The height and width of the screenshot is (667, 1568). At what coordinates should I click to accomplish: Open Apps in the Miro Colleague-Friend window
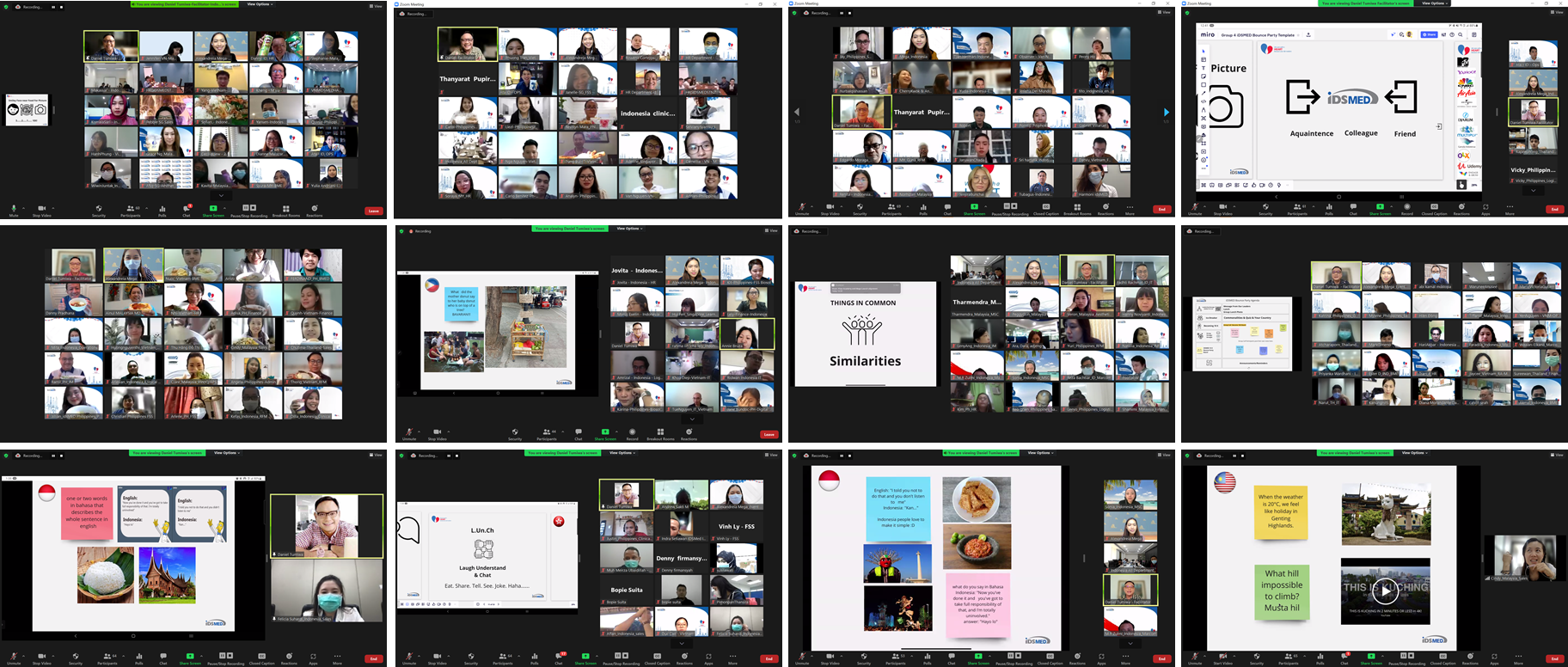point(1485,209)
